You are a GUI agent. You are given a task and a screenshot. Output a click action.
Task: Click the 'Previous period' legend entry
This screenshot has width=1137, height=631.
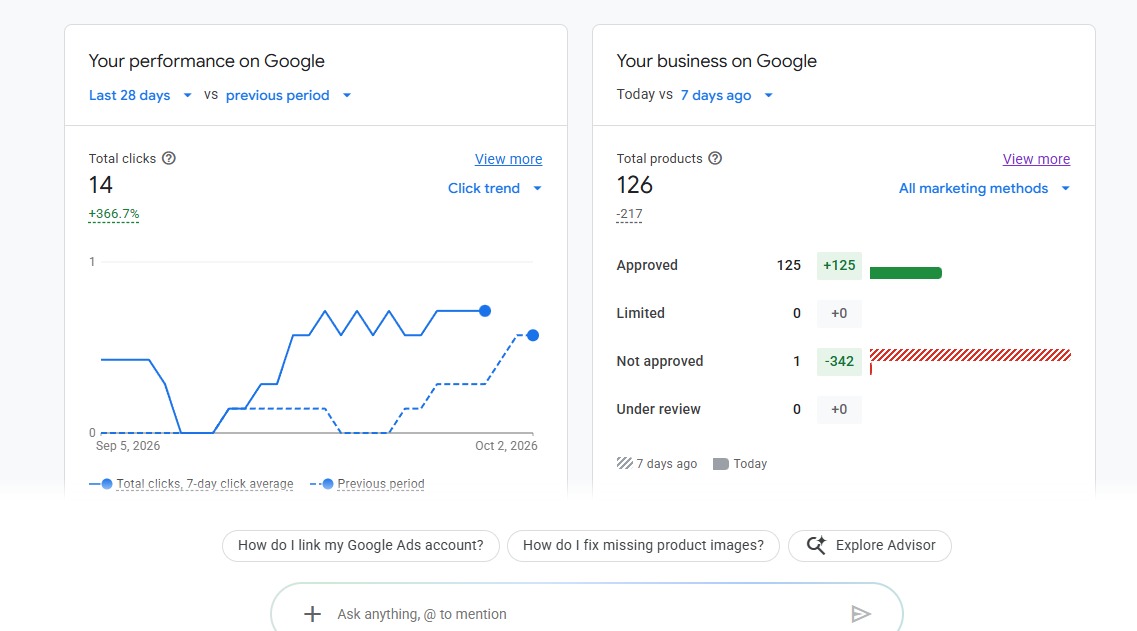tap(368, 484)
